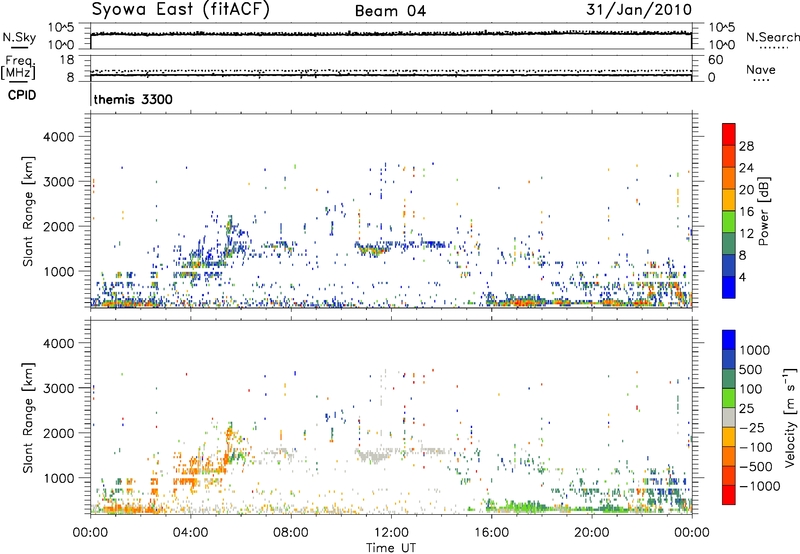Click the noise sky trace line plot

click(391, 34)
